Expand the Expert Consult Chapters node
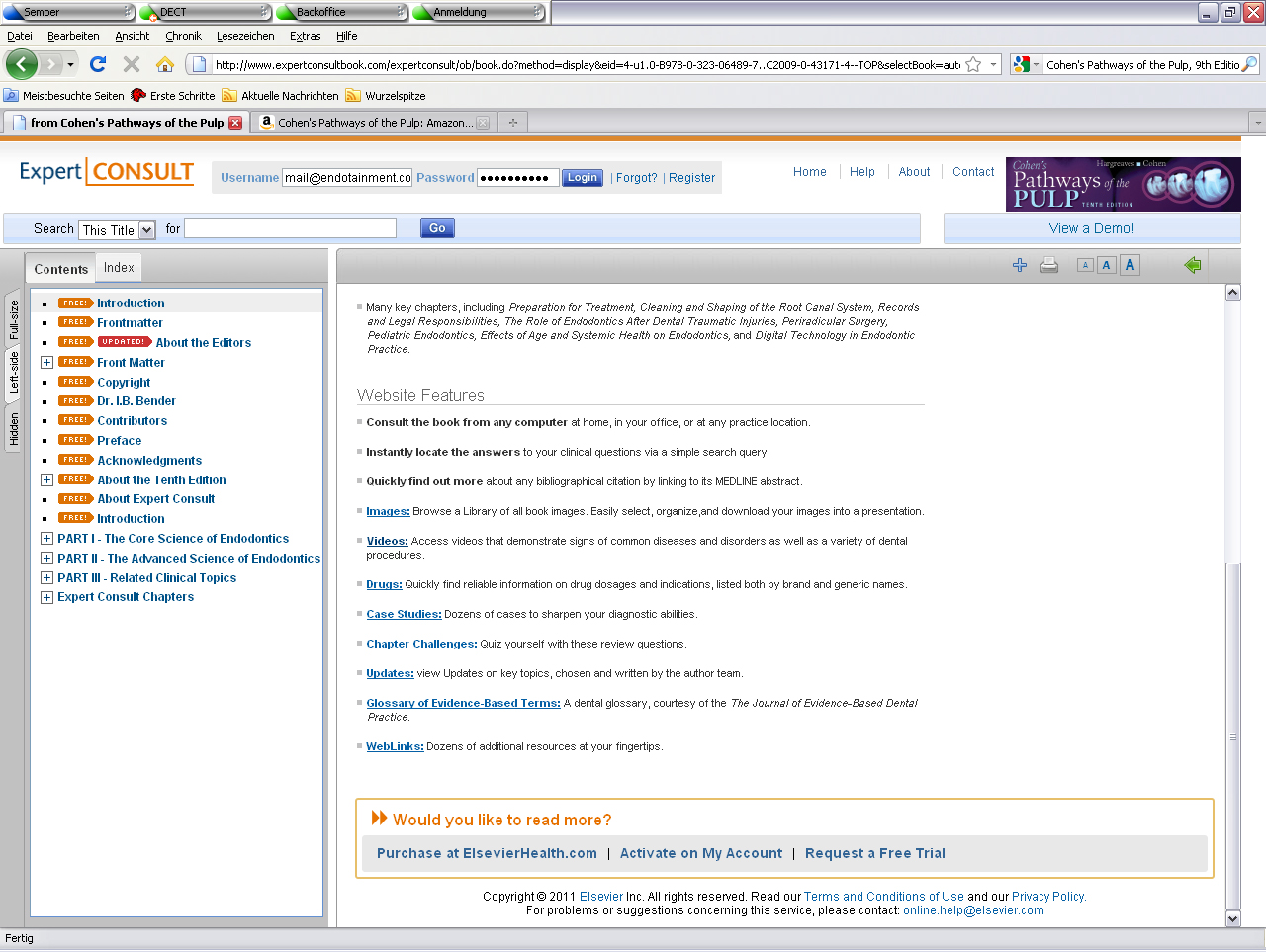 46,597
